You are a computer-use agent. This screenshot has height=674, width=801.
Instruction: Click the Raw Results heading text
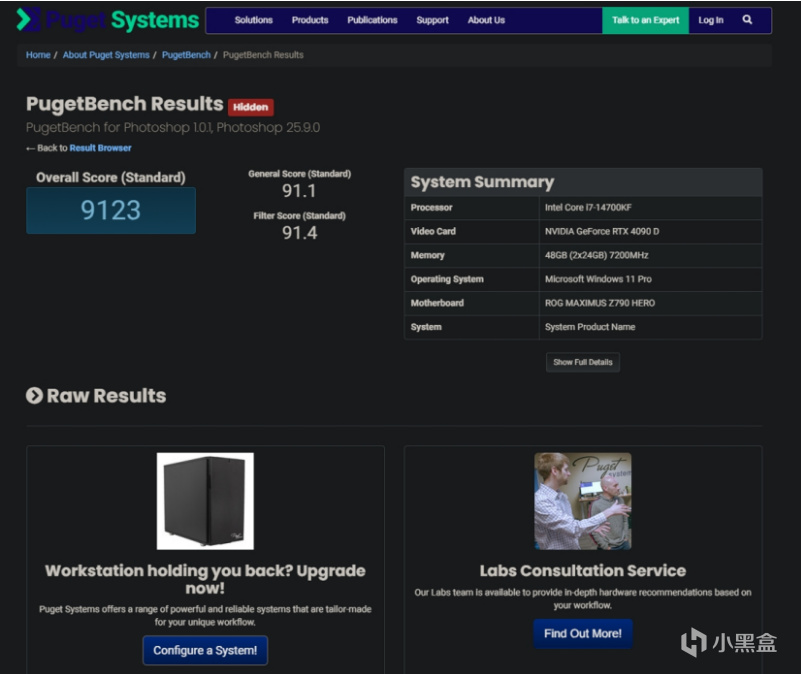pyautogui.click(x=106, y=396)
